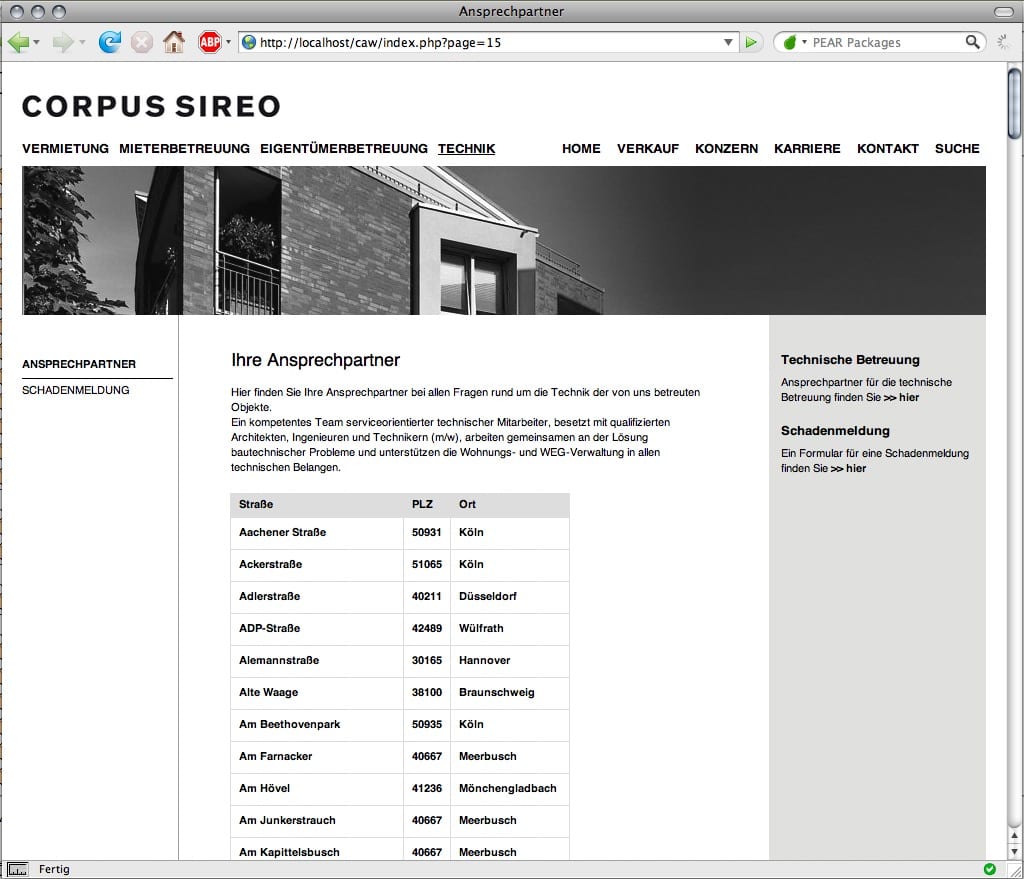Screen dimensions: 1024x879
Task: Click the PLZ column header
Action: coord(422,504)
